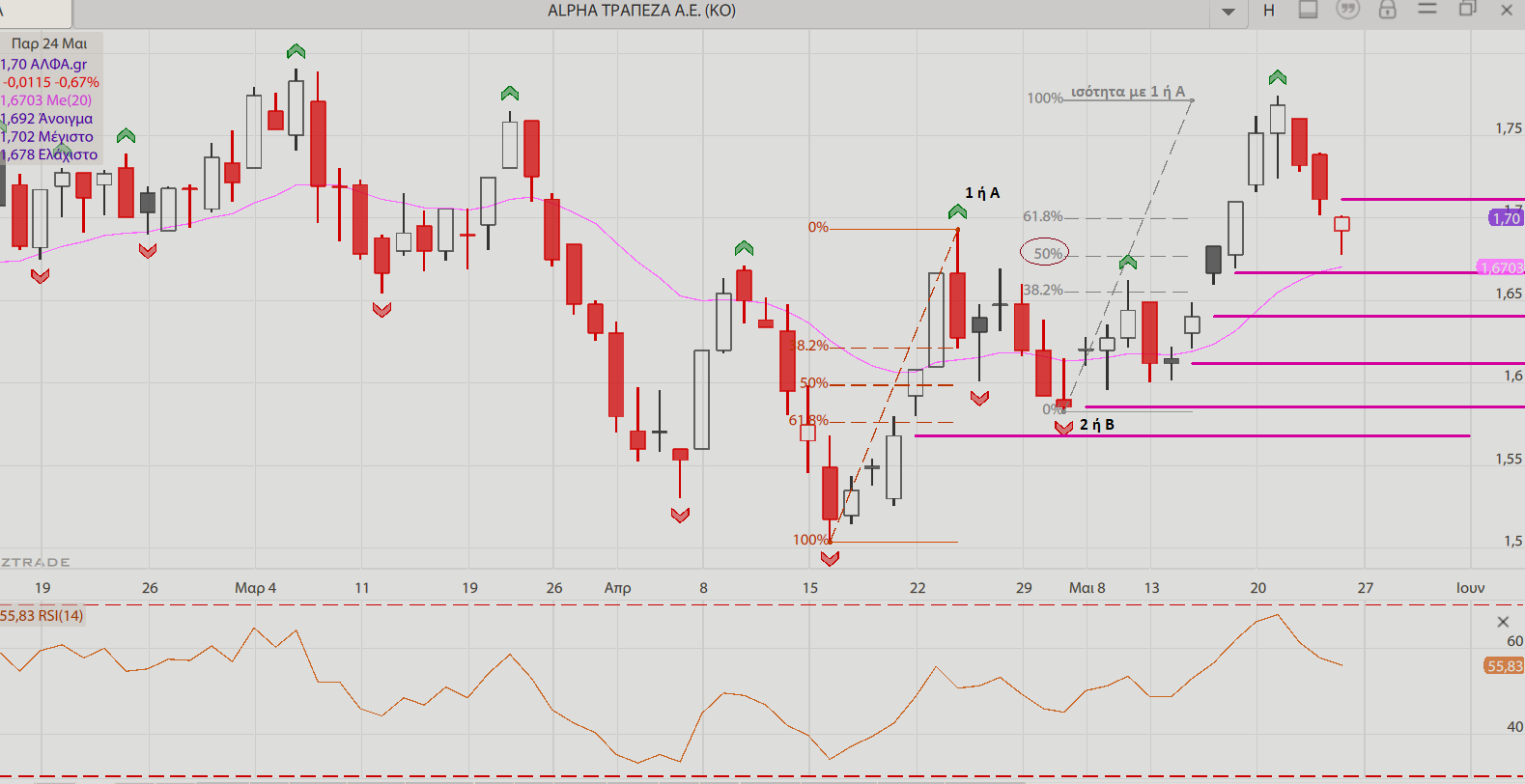The width and height of the screenshot is (1525, 784).
Task: Click the red 0% Fibonacci retracement label
Action: (x=818, y=228)
